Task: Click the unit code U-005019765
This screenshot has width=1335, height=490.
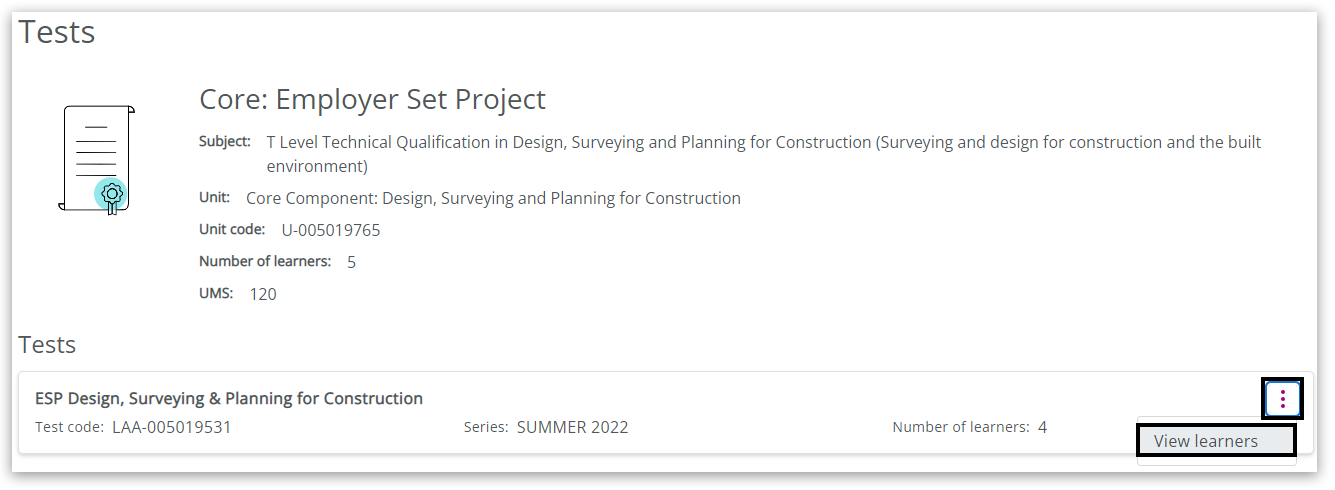Action: click(330, 230)
